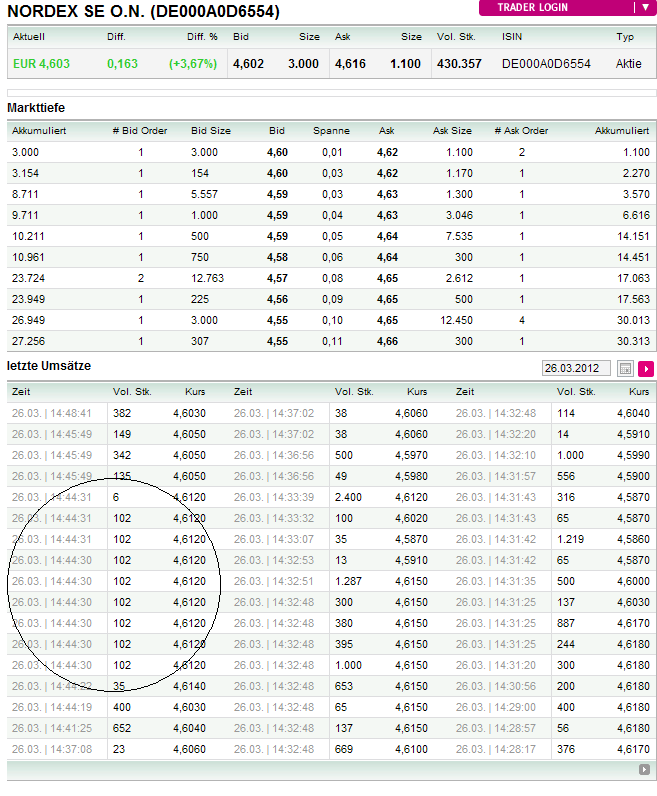The image size is (657, 796).
Task: Select the spread value 0,08
Action: click(332, 279)
